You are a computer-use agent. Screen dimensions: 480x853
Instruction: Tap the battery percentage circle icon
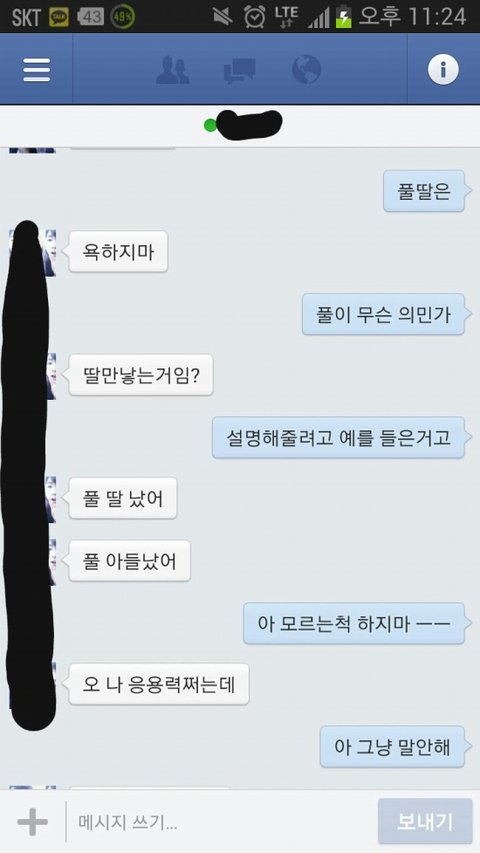(x=123, y=17)
